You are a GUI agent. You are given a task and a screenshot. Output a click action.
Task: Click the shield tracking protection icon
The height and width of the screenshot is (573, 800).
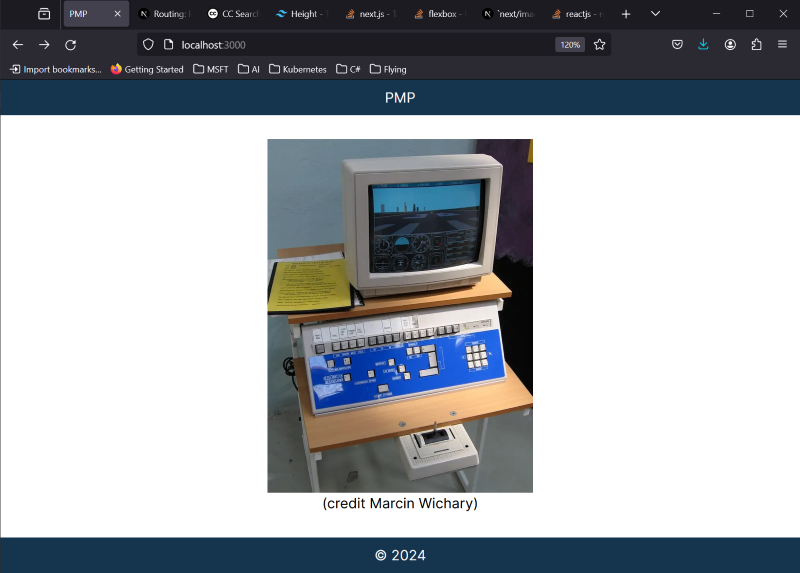point(148,45)
